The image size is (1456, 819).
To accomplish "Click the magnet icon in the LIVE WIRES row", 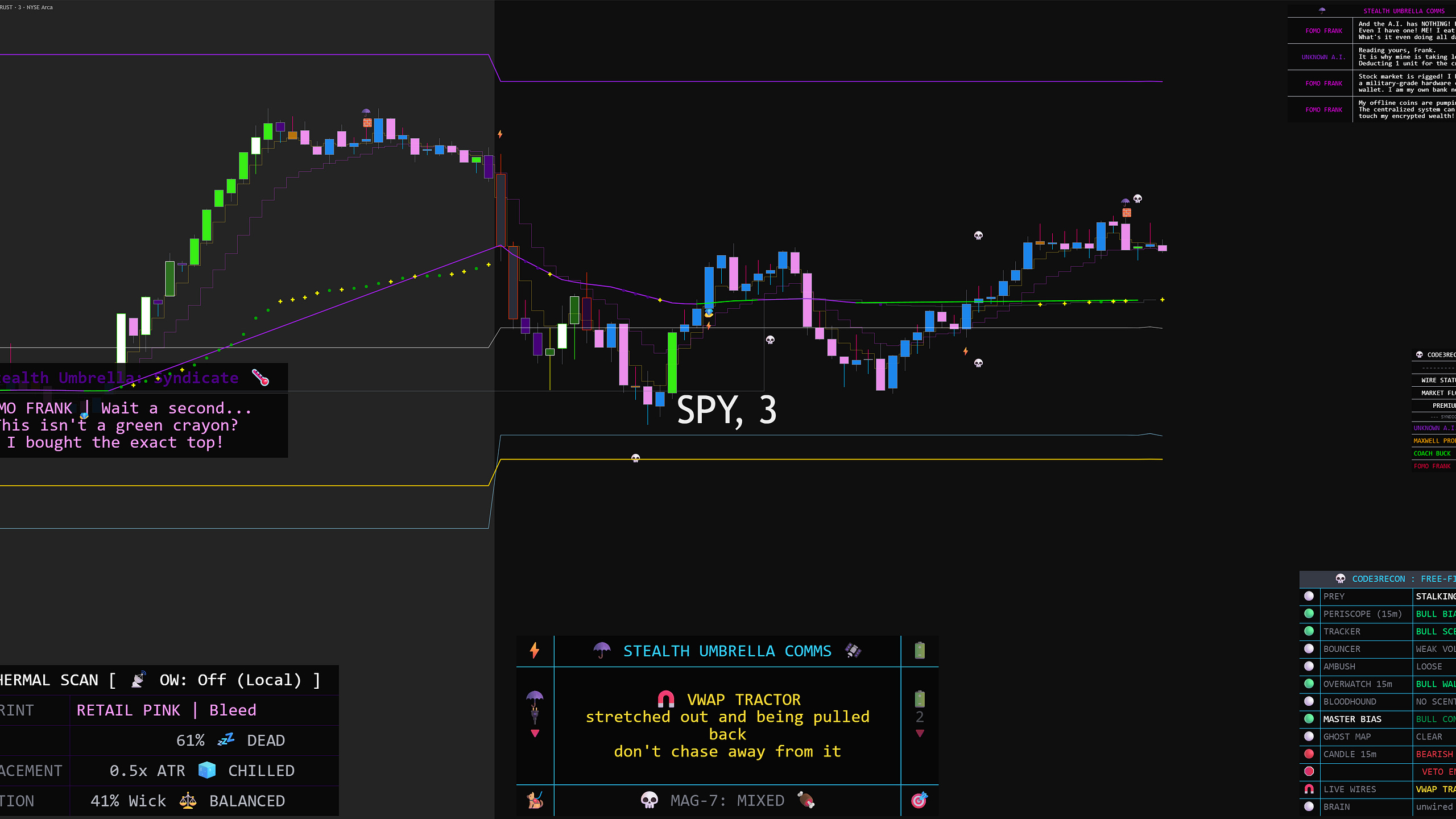I will tap(1309, 789).
